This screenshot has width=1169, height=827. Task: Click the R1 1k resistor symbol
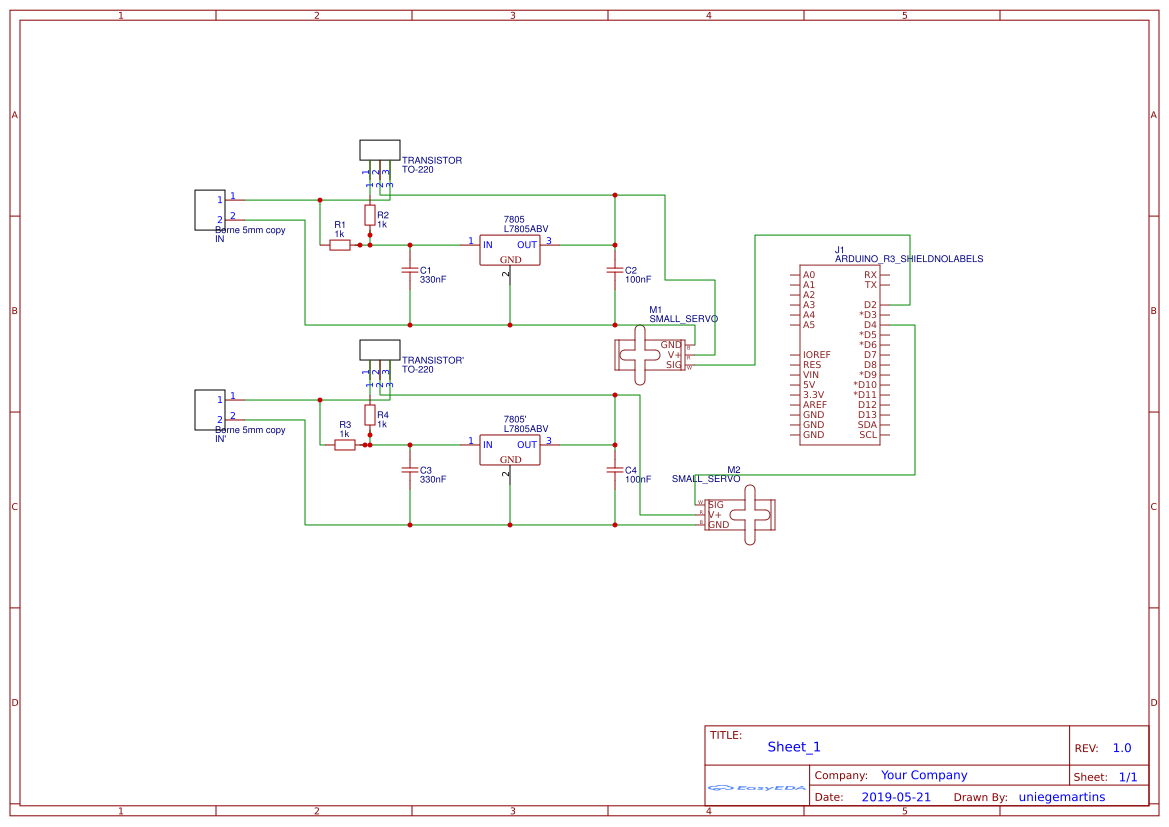point(340,245)
